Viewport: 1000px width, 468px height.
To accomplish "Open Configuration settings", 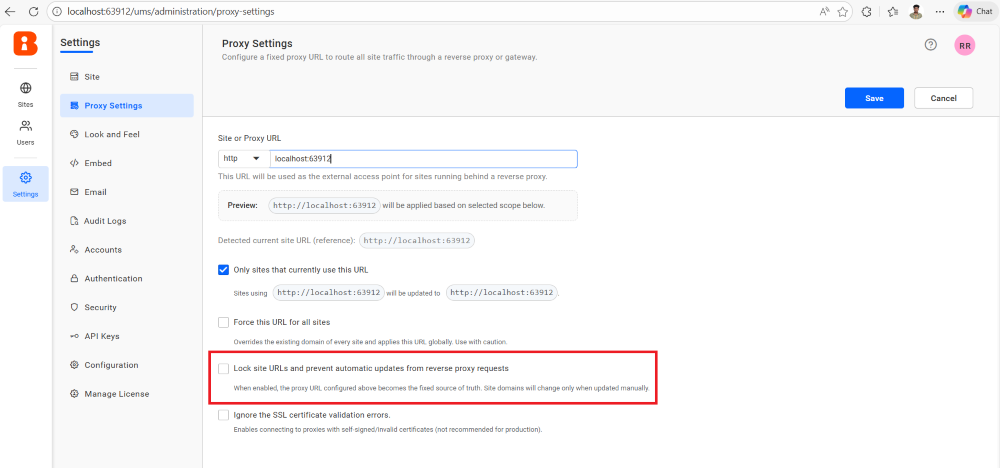I will pyautogui.click(x=126, y=365).
